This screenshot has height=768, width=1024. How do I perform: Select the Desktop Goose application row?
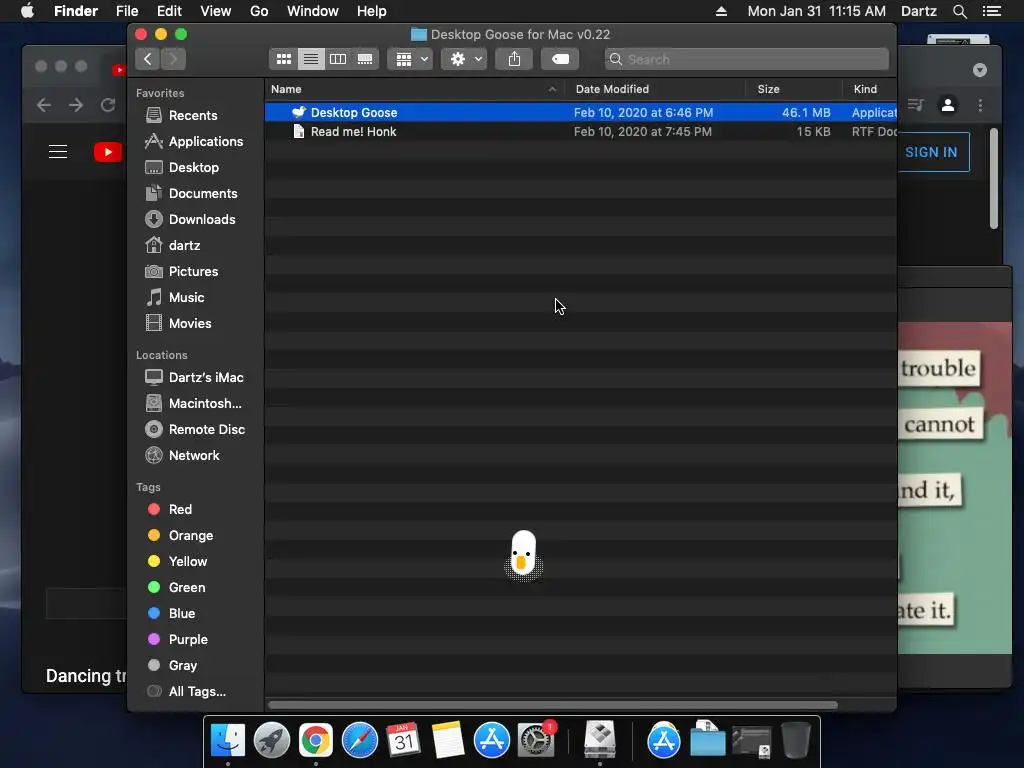click(x=581, y=112)
